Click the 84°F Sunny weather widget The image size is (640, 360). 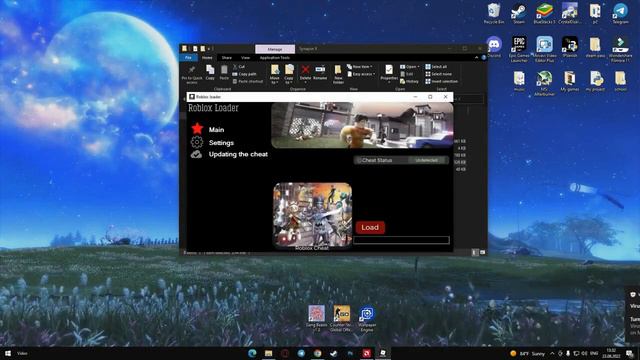tap(528, 353)
